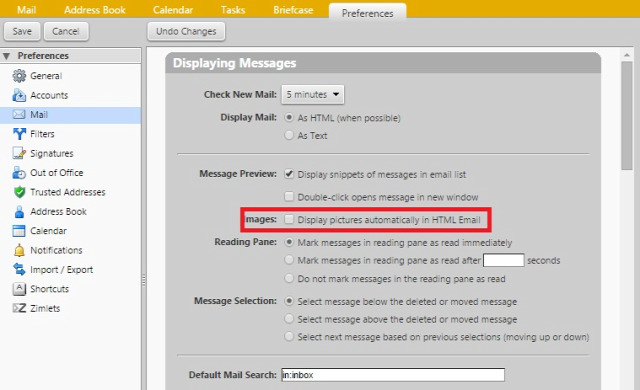Click the Accounts icon in sidebar
Screen dimensions: 640x390
coord(19,95)
